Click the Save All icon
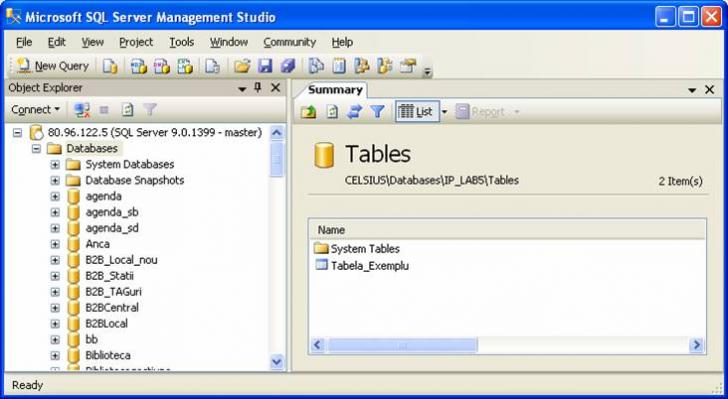Image resolution: width=728 pixels, height=399 pixels. 288,66
